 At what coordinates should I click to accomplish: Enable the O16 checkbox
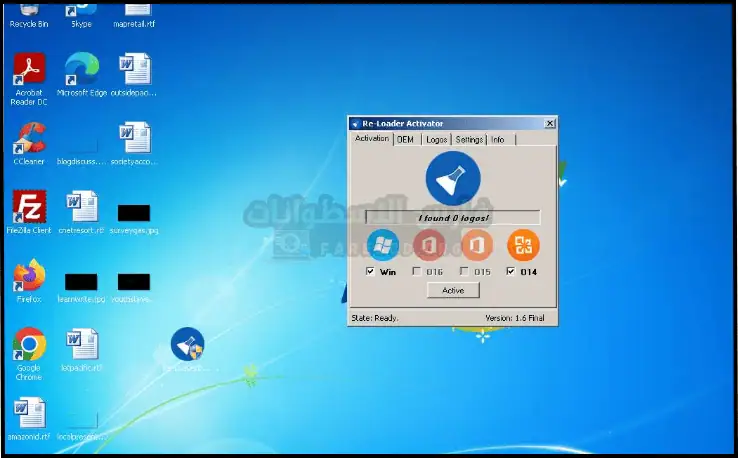tap(417, 272)
